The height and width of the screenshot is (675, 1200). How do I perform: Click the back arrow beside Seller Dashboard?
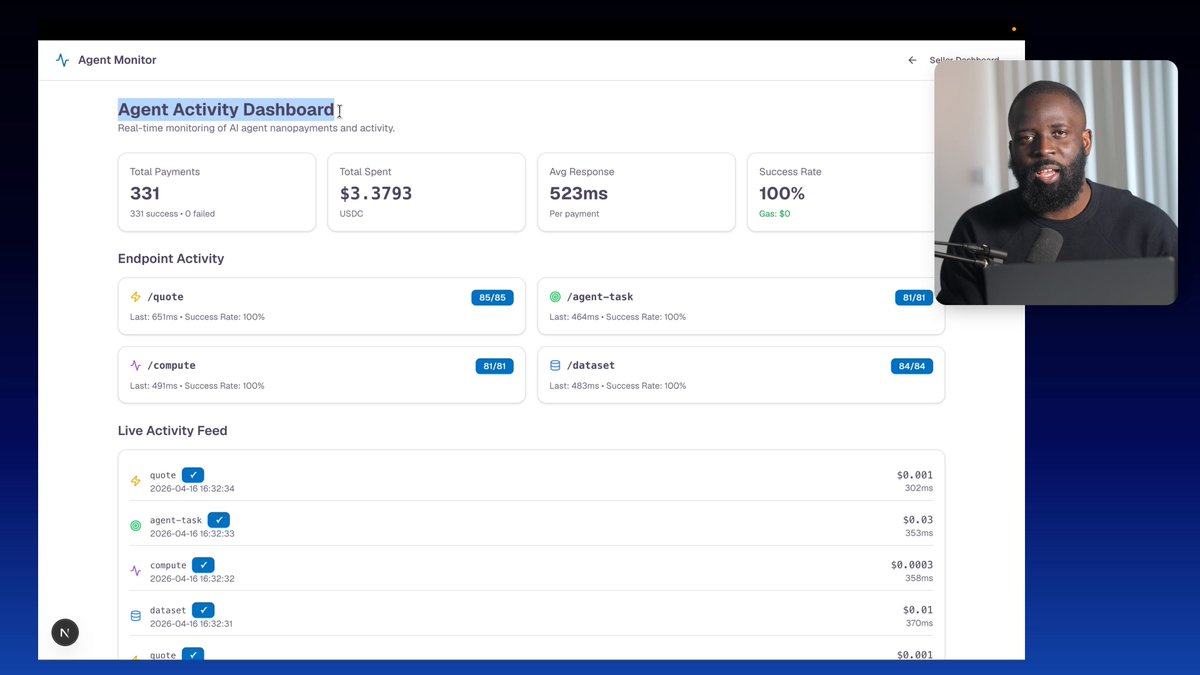(x=912, y=60)
